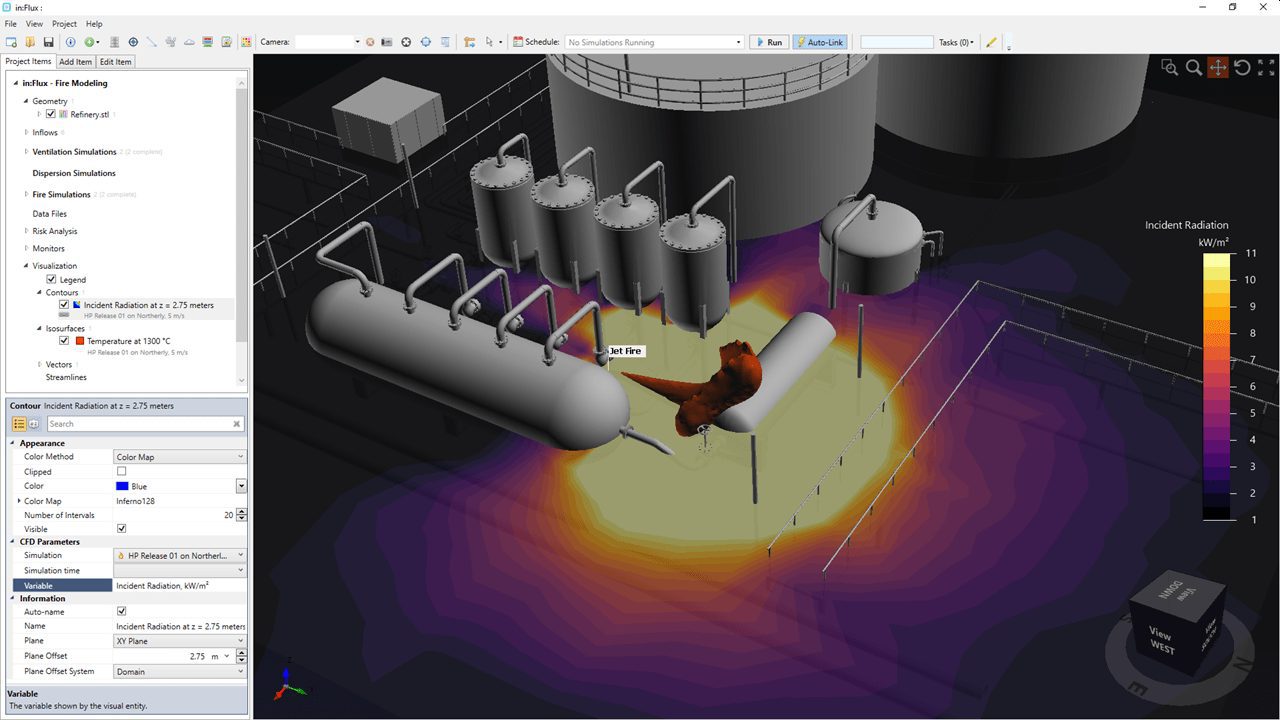
Task: Switch to the Add Item tab
Action: pyautogui.click(x=76, y=62)
